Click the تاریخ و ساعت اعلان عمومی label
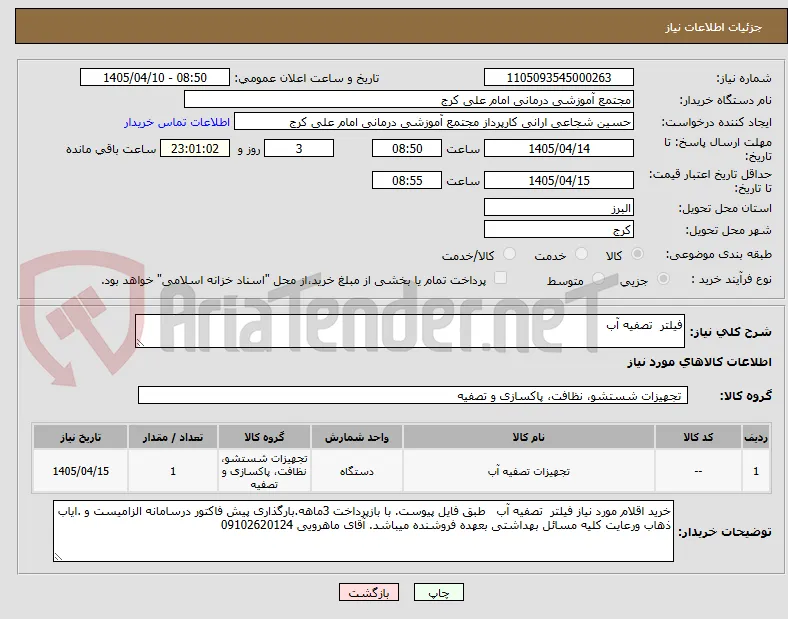This screenshot has width=788, height=619. [307, 78]
